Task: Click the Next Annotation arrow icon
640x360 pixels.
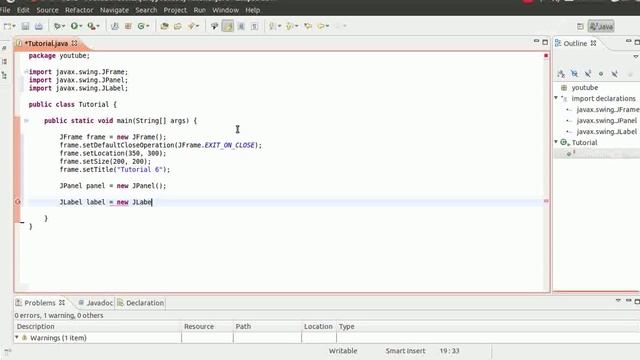Action: click(272, 26)
